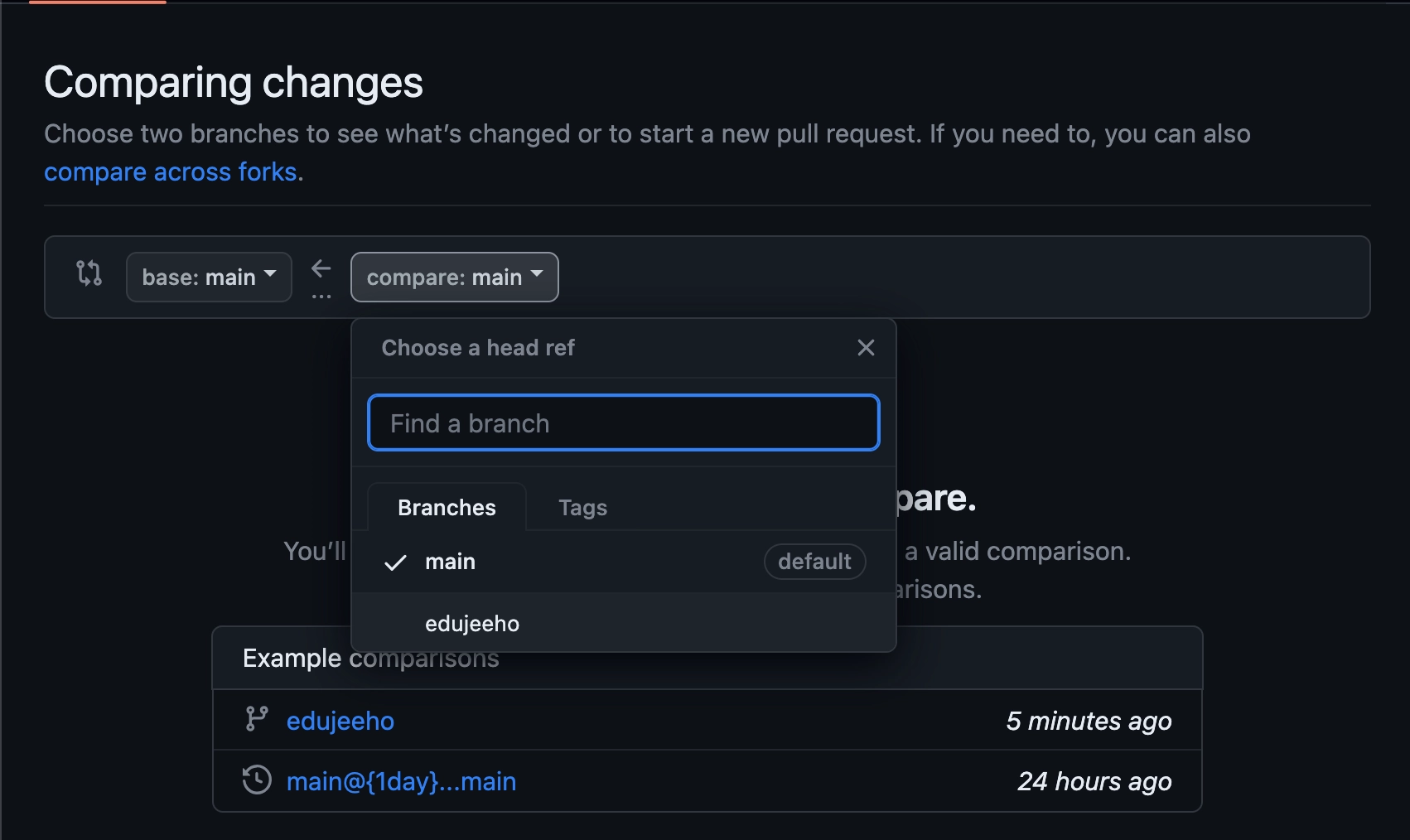Click the left arrow between branch selectors
1410x840 pixels.
point(321,268)
